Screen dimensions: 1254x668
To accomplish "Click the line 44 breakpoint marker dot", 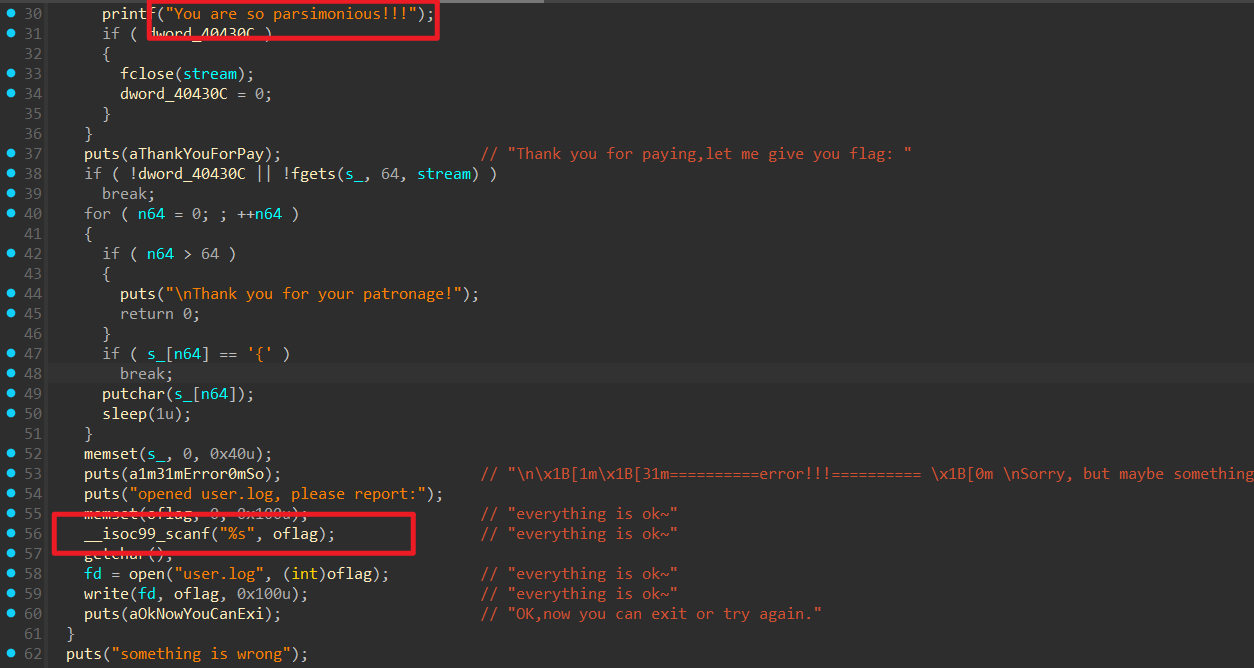I will 10,294.
